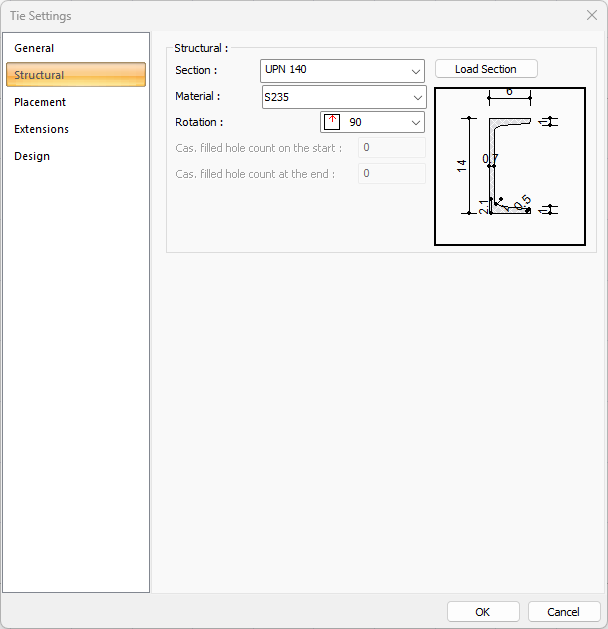The image size is (608, 629).
Task: Confirm settings with OK button
Action: coord(483,612)
